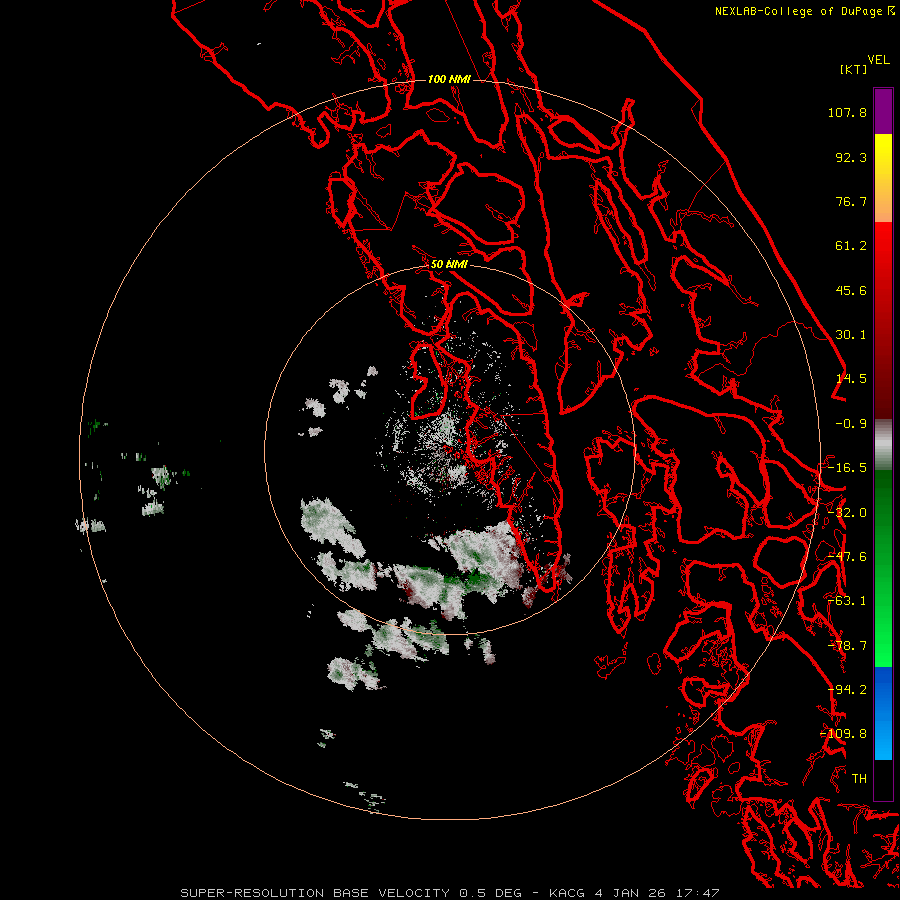Click the NEXLAB-College of DuPage label
Image resolution: width=900 pixels, height=900 pixels.
[x=798, y=11]
